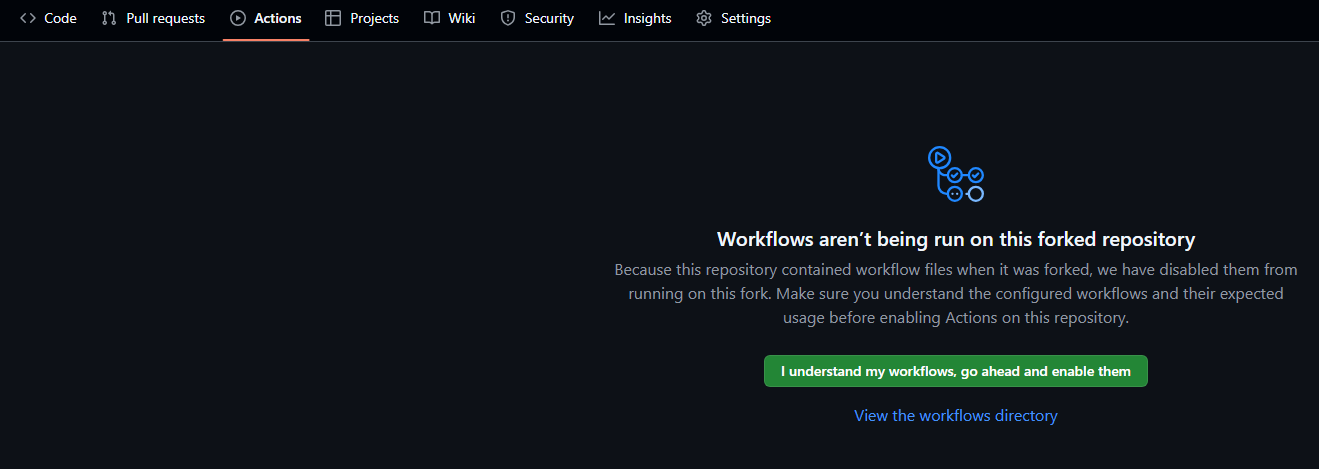Select the Actions tab label
This screenshot has width=1319, height=469.
click(x=278, y=18)
